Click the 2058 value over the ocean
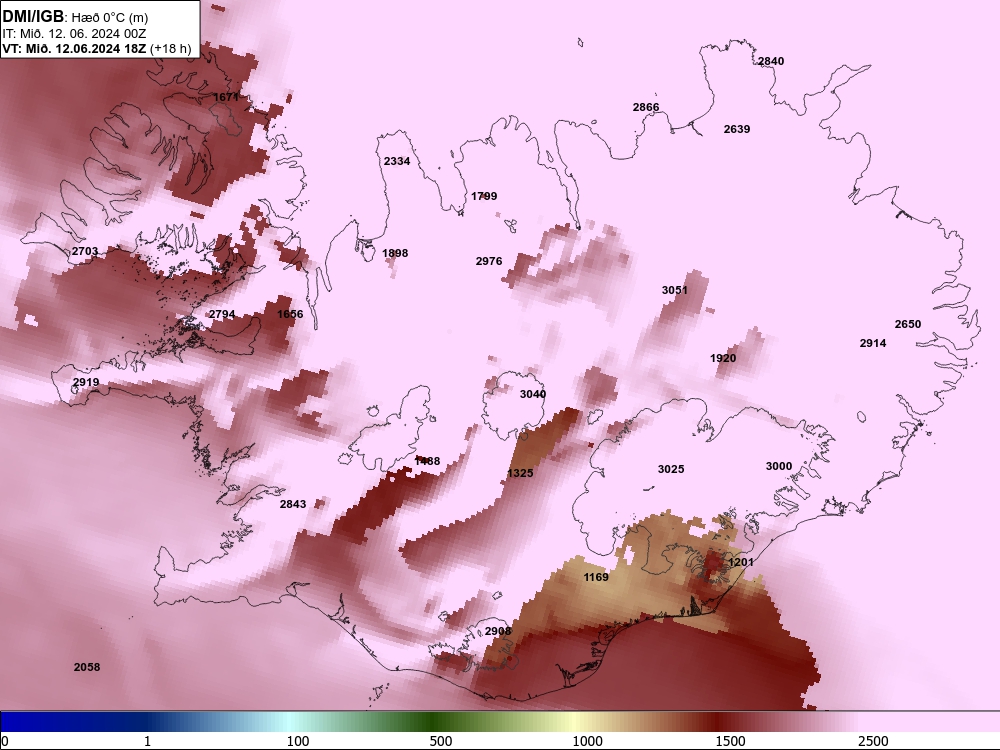 [x=87, y=667]
